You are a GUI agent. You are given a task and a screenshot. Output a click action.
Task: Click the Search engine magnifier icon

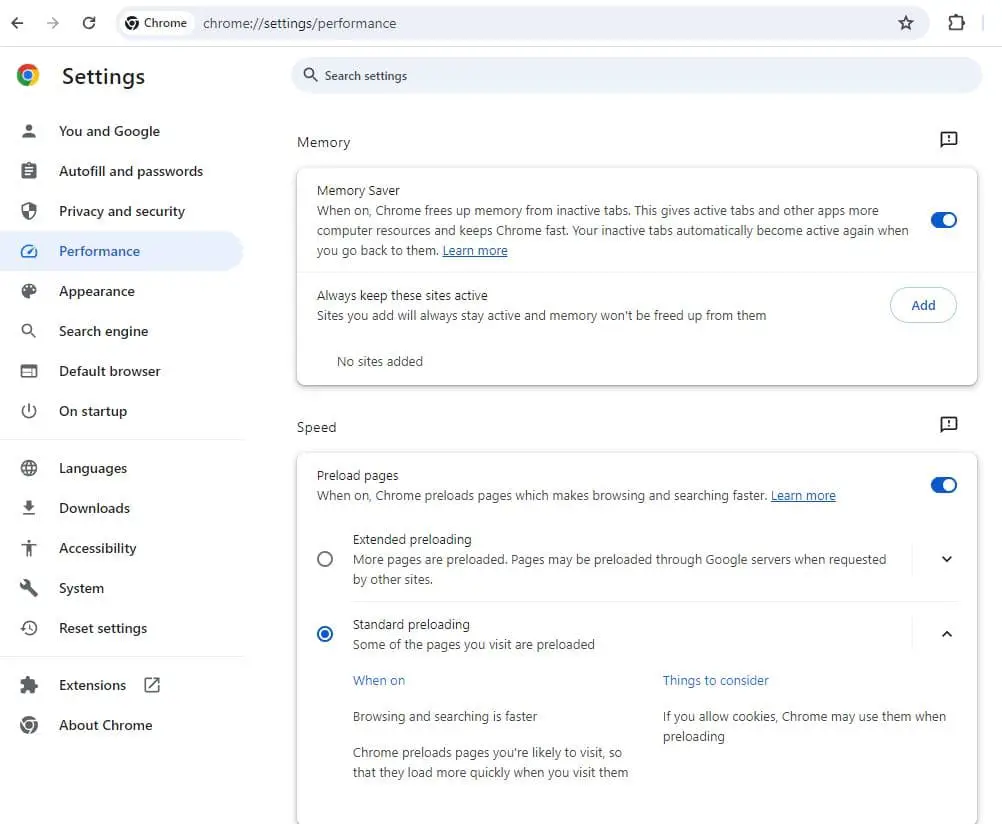point(29,331)
